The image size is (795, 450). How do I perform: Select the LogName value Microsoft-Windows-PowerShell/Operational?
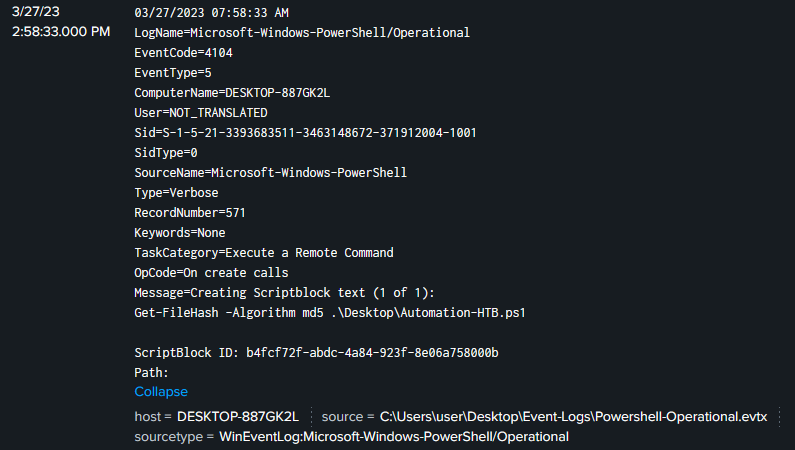coord(330,32)
